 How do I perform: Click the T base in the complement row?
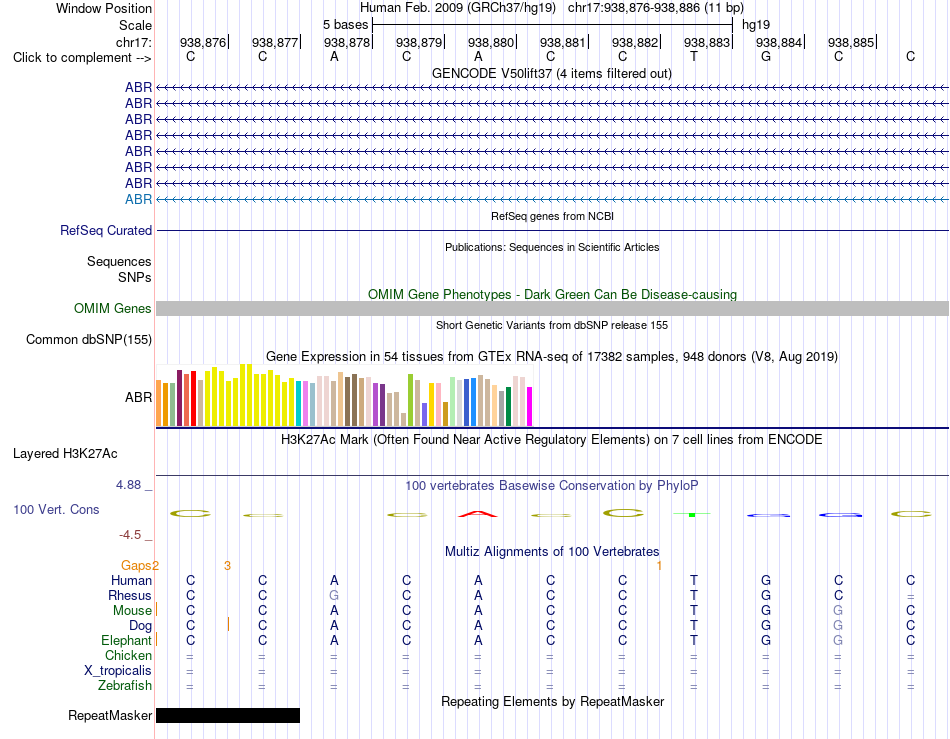point(694,56)
